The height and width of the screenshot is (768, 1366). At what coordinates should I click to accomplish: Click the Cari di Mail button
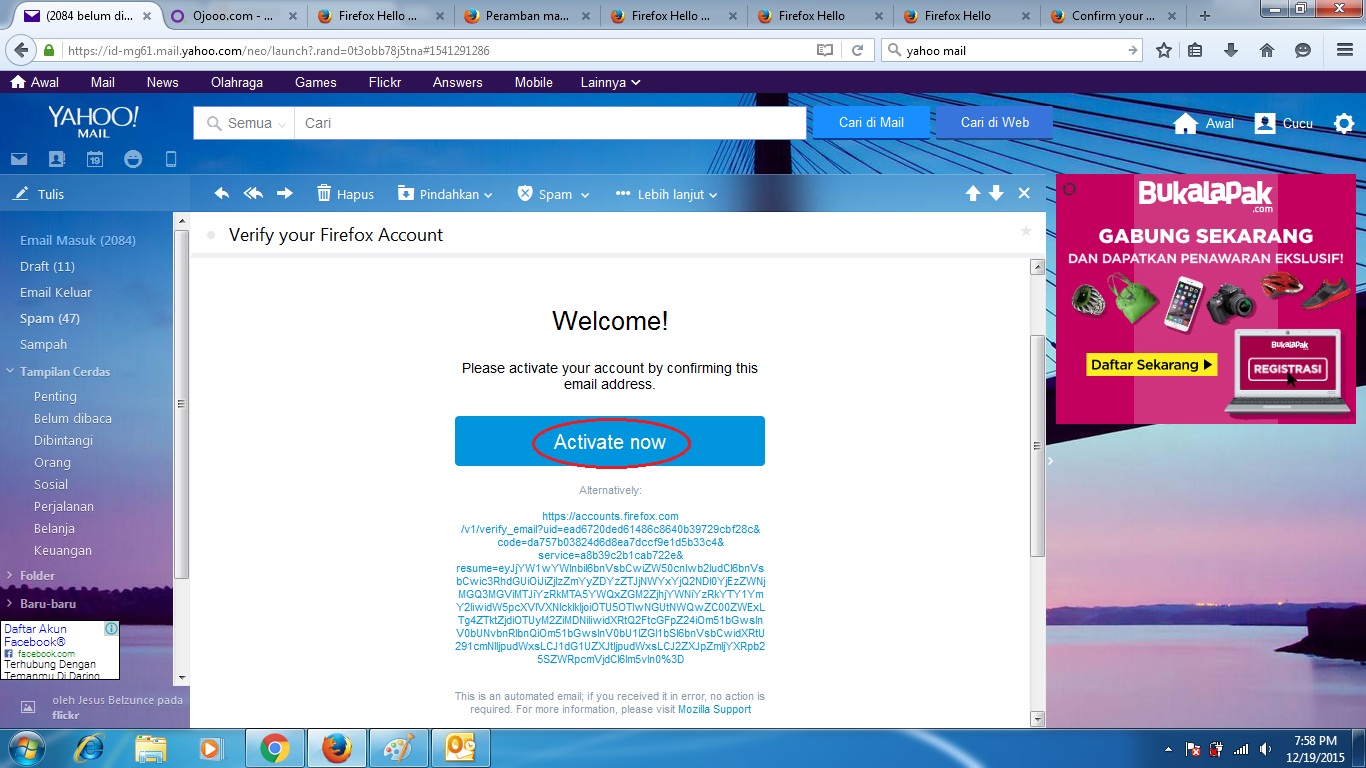871,122
